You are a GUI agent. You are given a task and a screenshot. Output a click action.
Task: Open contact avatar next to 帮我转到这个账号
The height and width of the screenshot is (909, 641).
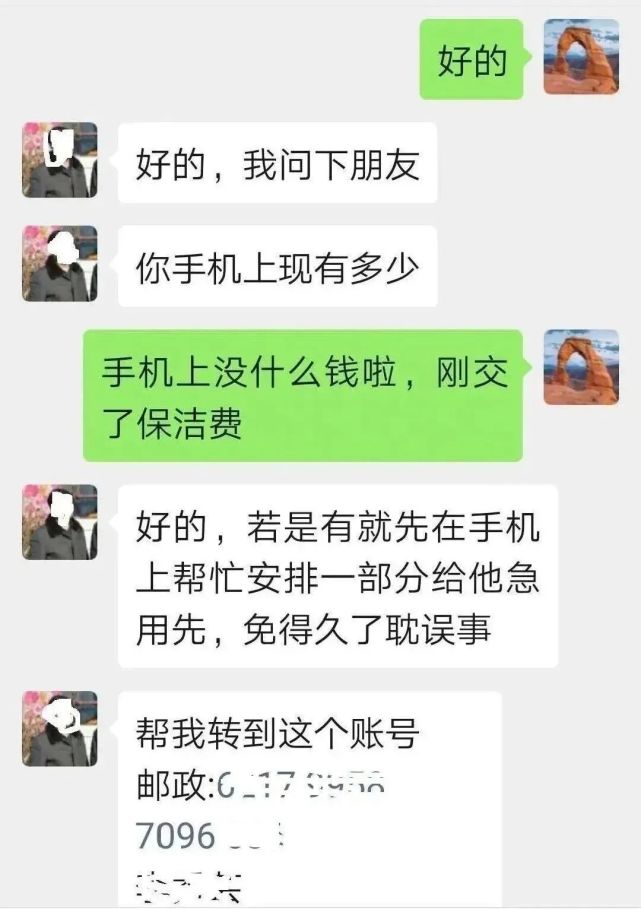60,729
